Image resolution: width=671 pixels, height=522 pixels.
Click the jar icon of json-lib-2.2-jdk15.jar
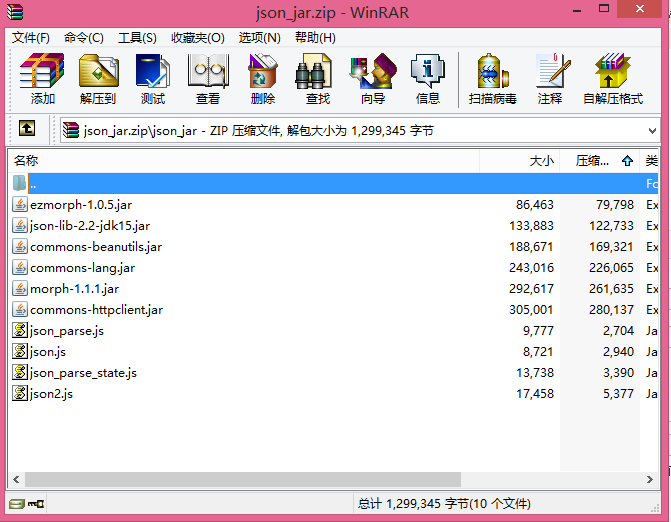[x=20, y=225]
